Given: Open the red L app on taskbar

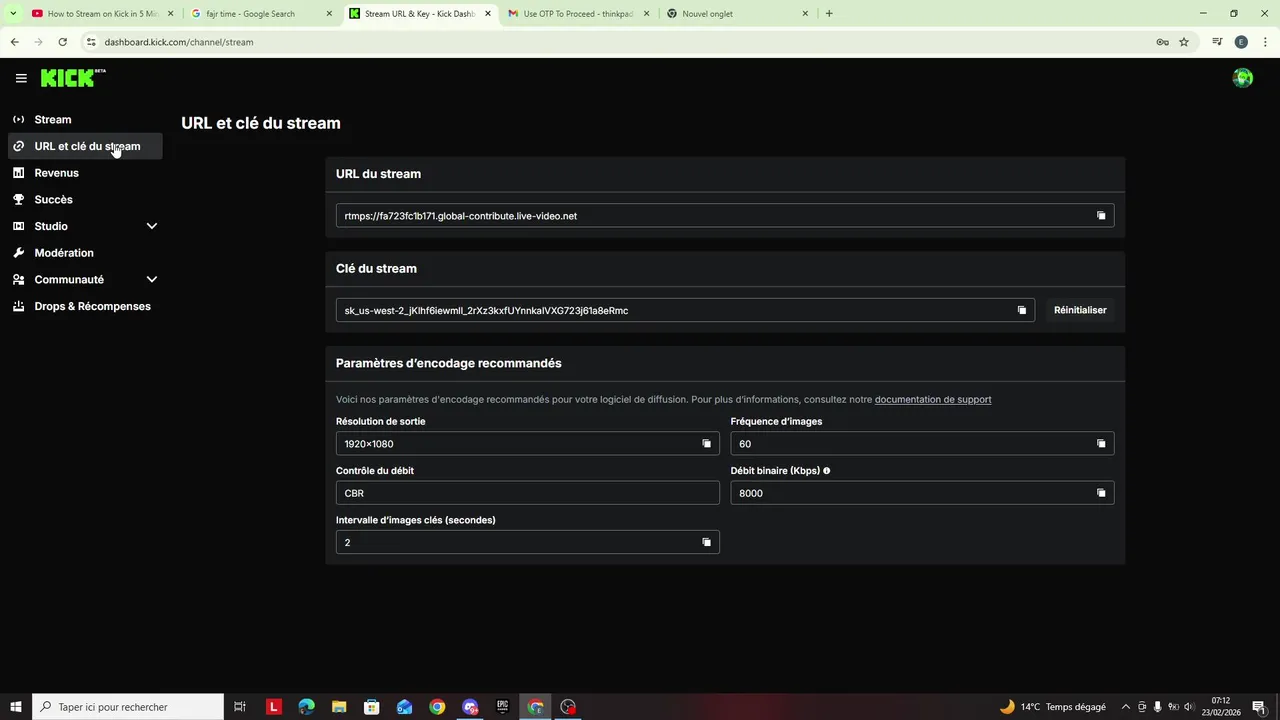Looking at the screenshot, I should point(274,707).
